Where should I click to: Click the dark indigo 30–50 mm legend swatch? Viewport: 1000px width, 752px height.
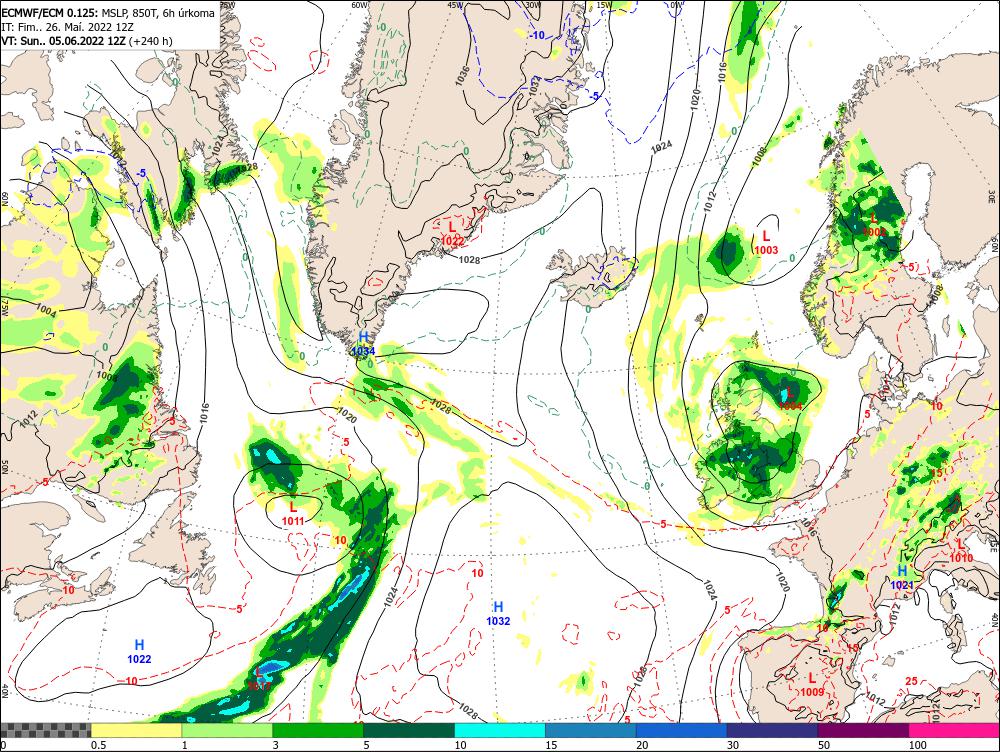[x=772, y=730]
